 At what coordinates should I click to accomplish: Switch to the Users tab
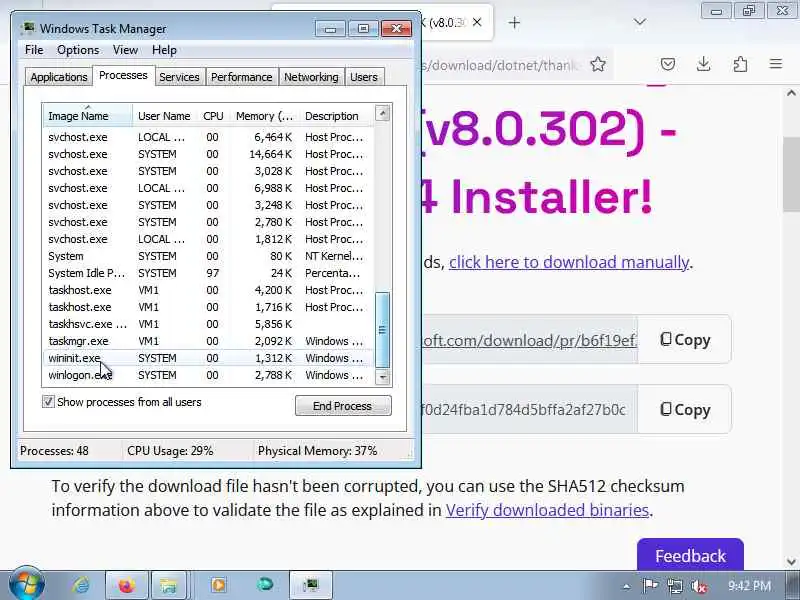click(364, 77)
